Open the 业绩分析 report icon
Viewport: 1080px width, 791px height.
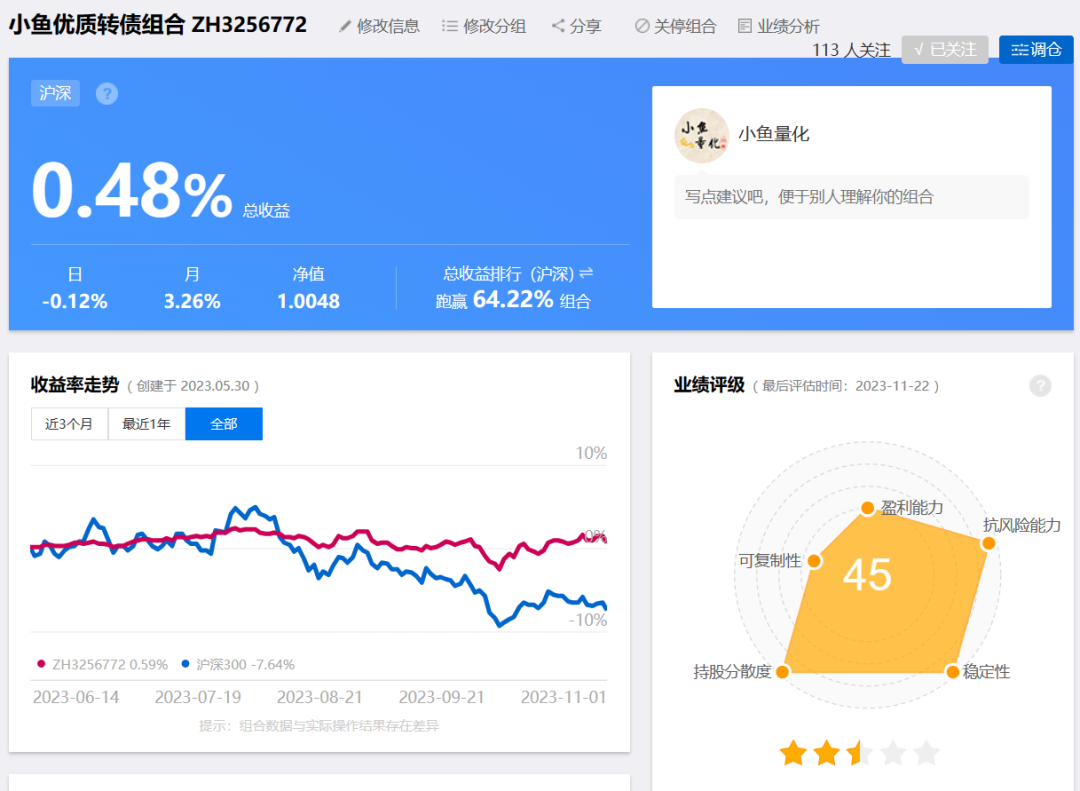tap(745, 26)
